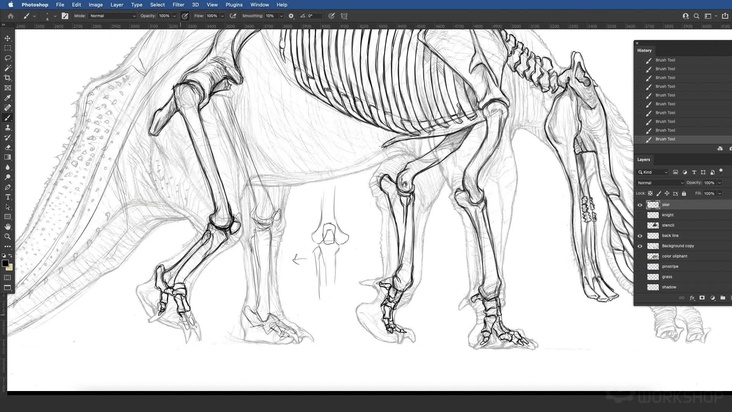732x412 pixels.
Task: Toggle visibility of the knight layer
Action: 640,215
